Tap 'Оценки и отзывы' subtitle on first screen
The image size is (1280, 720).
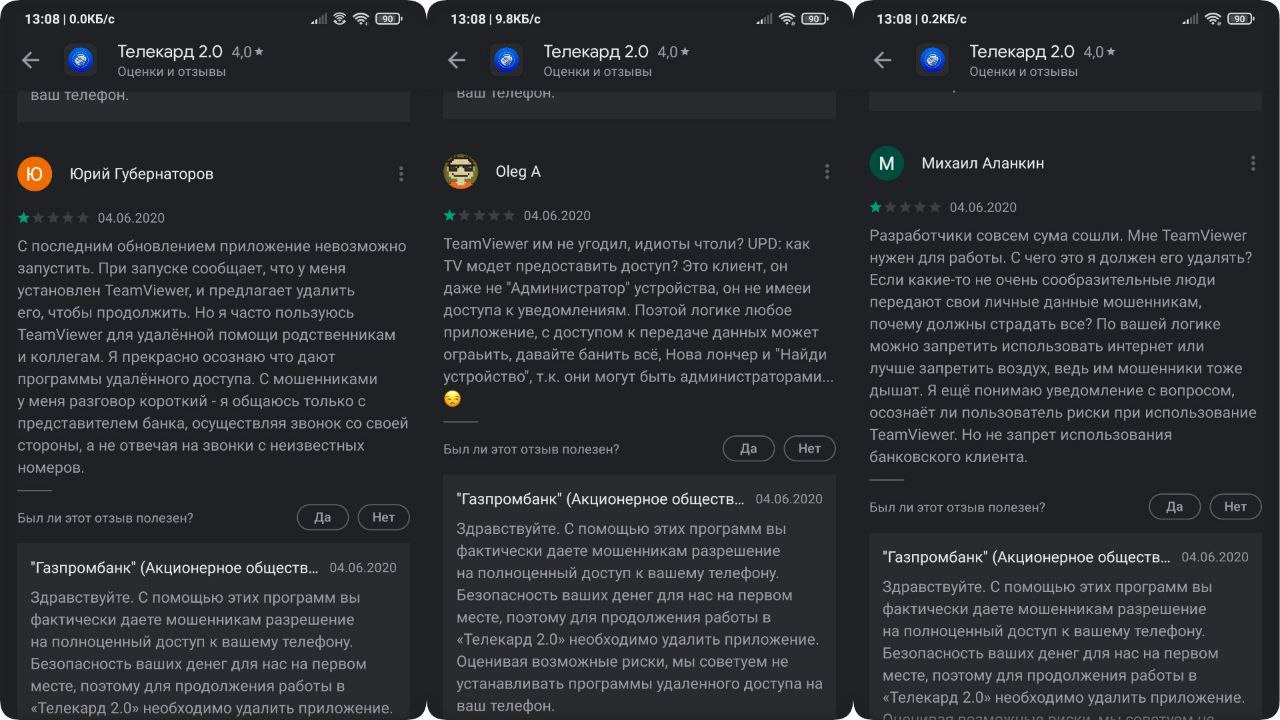coord(171,73)
